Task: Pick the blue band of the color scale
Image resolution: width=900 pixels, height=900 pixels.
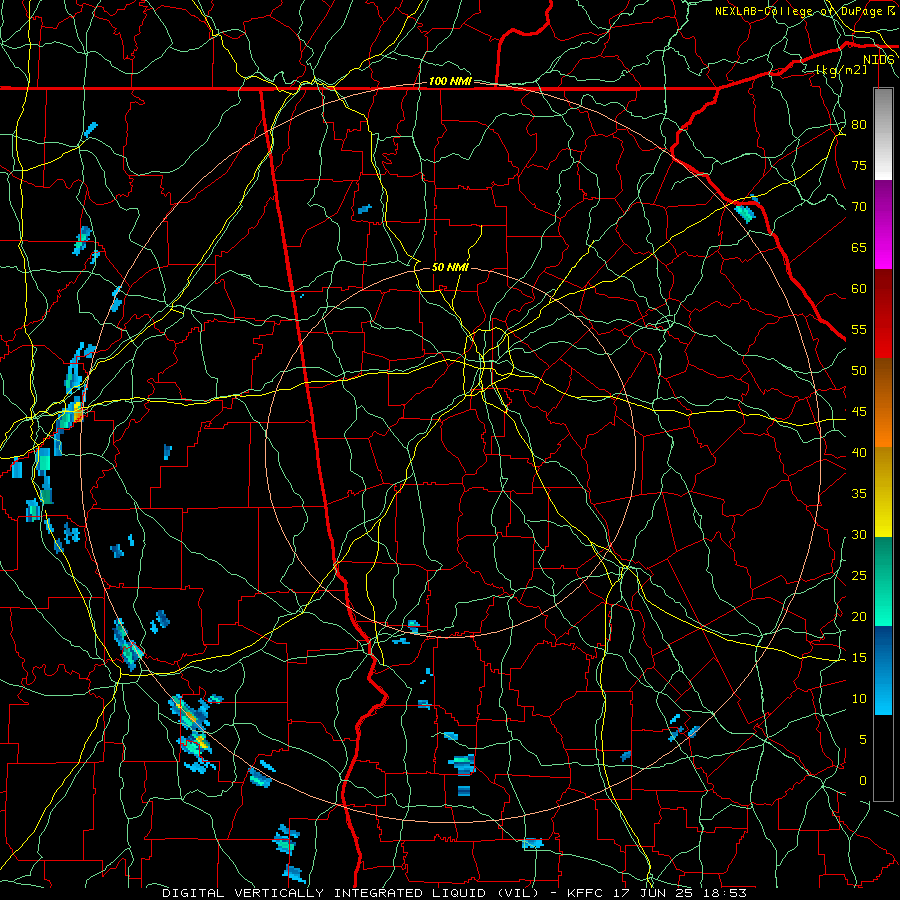Action: point(883,670)
